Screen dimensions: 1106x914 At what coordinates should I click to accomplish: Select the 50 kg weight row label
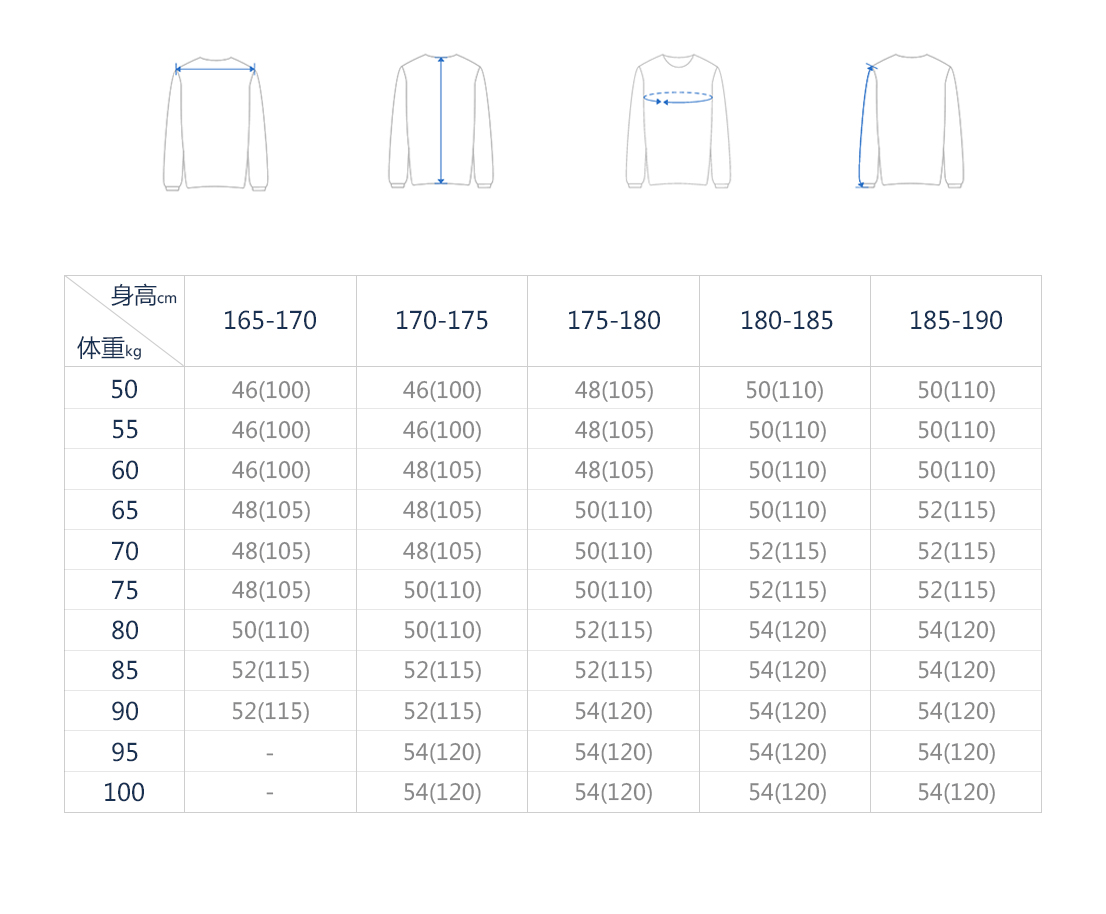point(125,389)
